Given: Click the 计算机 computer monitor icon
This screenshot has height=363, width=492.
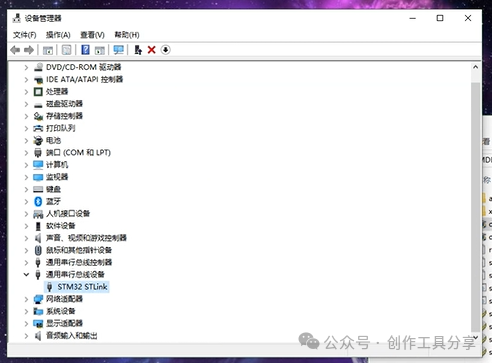Looking at the screenshot, I should click(x=38, y=165).
